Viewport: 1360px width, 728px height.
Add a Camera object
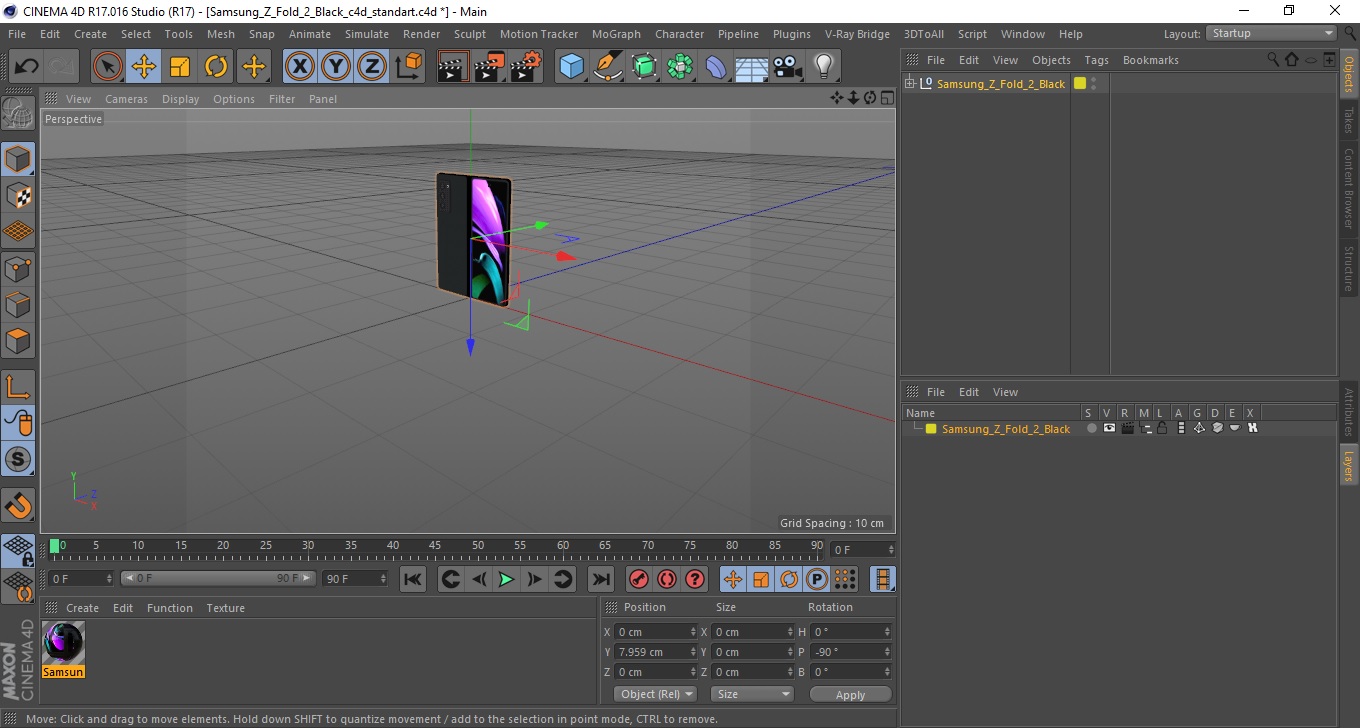pyautogui.click(x=788, y=67)
